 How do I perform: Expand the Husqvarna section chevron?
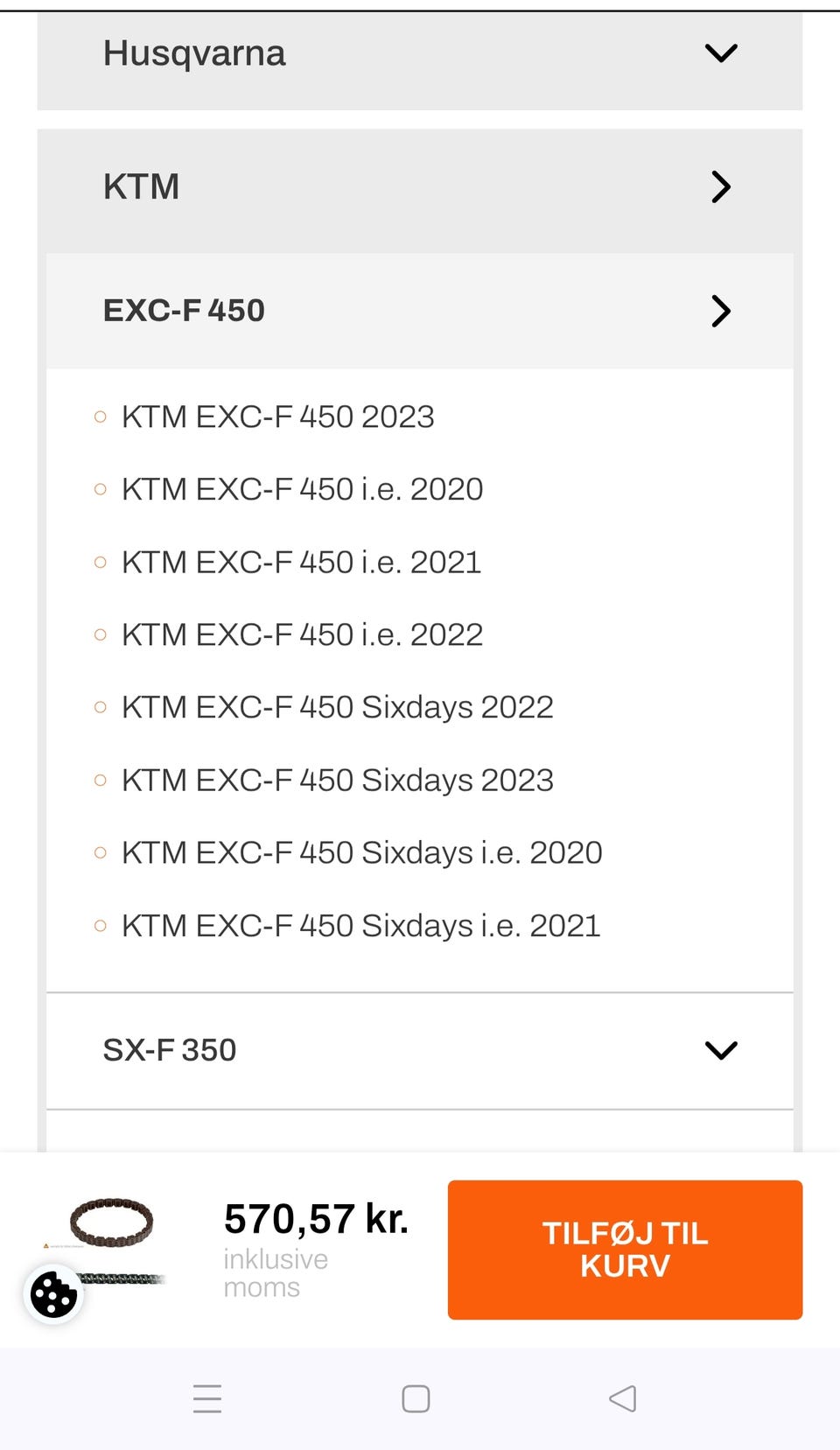(x=721, y=53)
